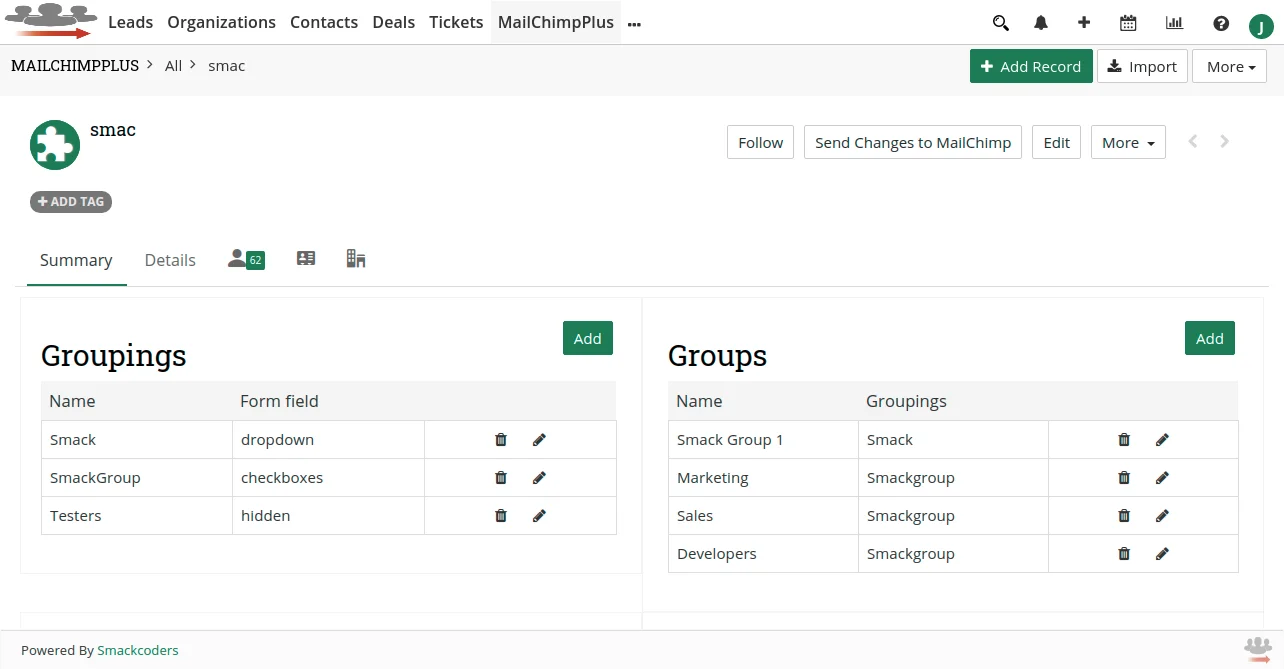Click the Add Record button
The height and width of the screenshot is (669, 1284).
pos(1031,66)
